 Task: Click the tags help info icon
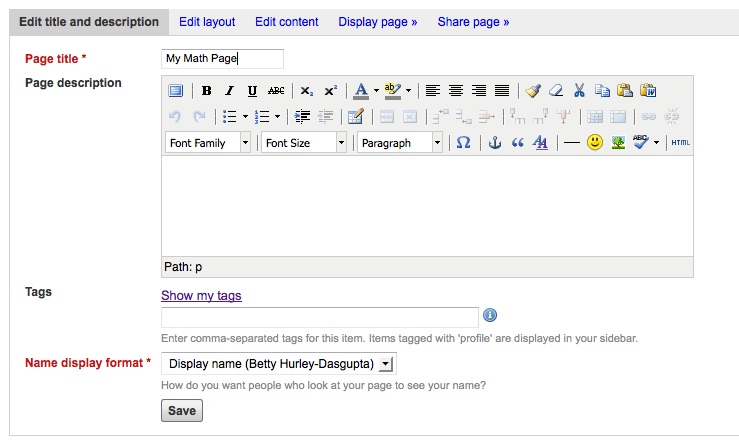[490, 316]
